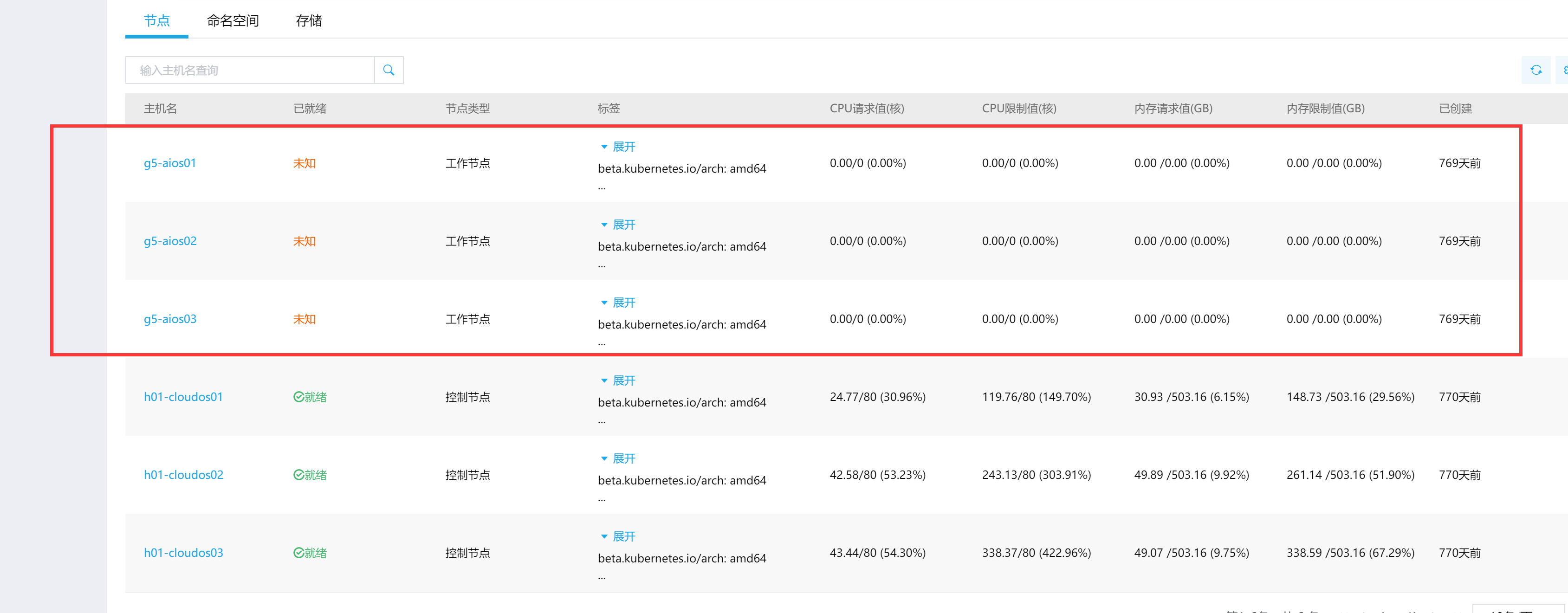Image resolution: width=1568 pixels, height=613 pixels.
Task: Open the g5-aios02 host link
Action: pyautogui.click(x=170, y=241)
